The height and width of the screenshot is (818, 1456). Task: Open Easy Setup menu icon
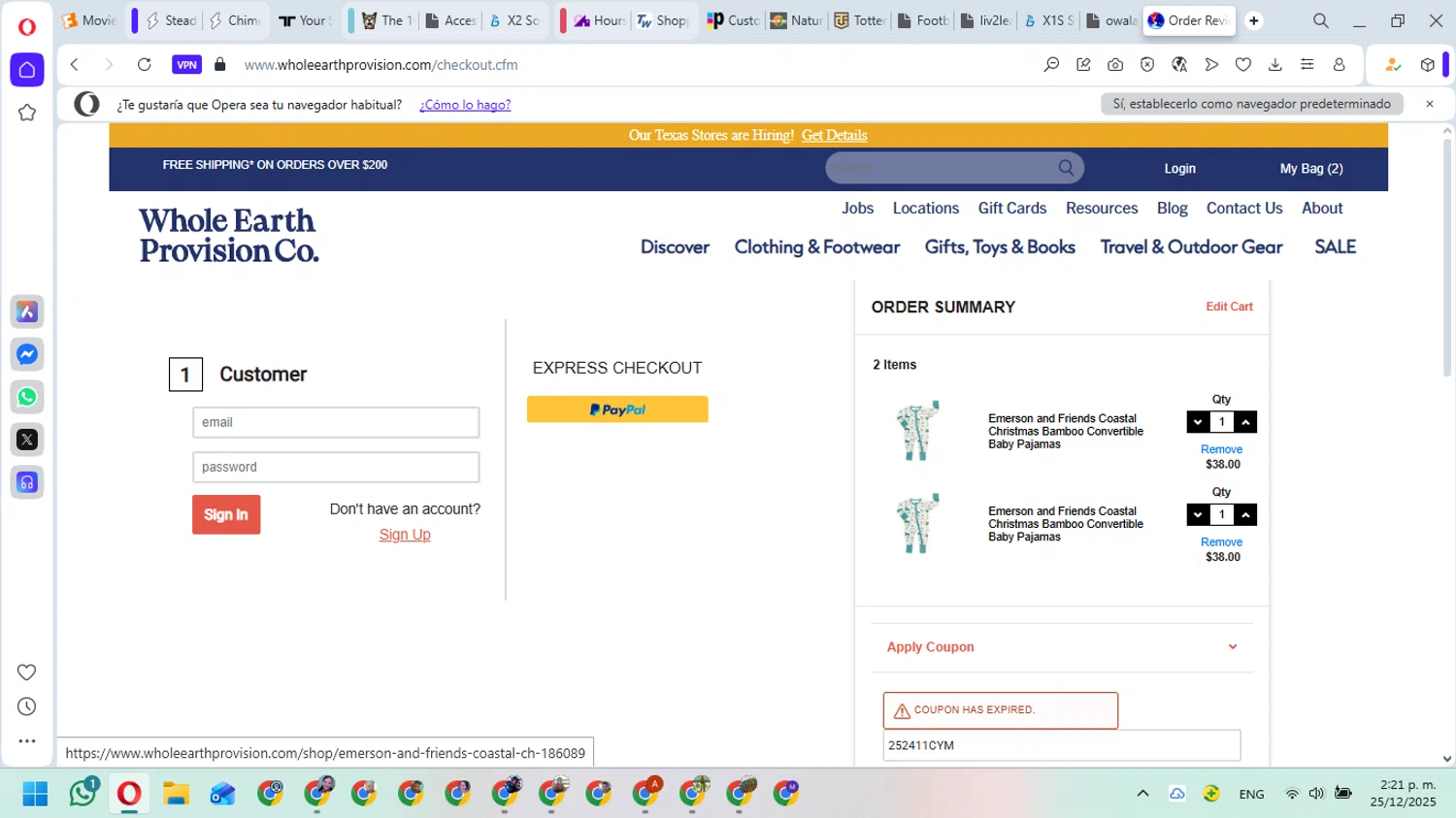pyautogui.click(x=1307, y=65)
